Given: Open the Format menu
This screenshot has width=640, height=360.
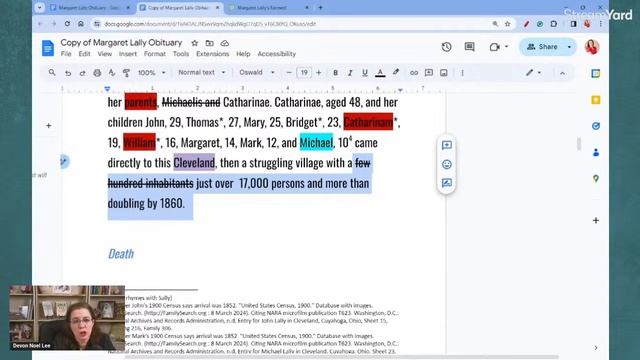Looking at the screenshot, I should pyautogui.click(x=155, y=54).
